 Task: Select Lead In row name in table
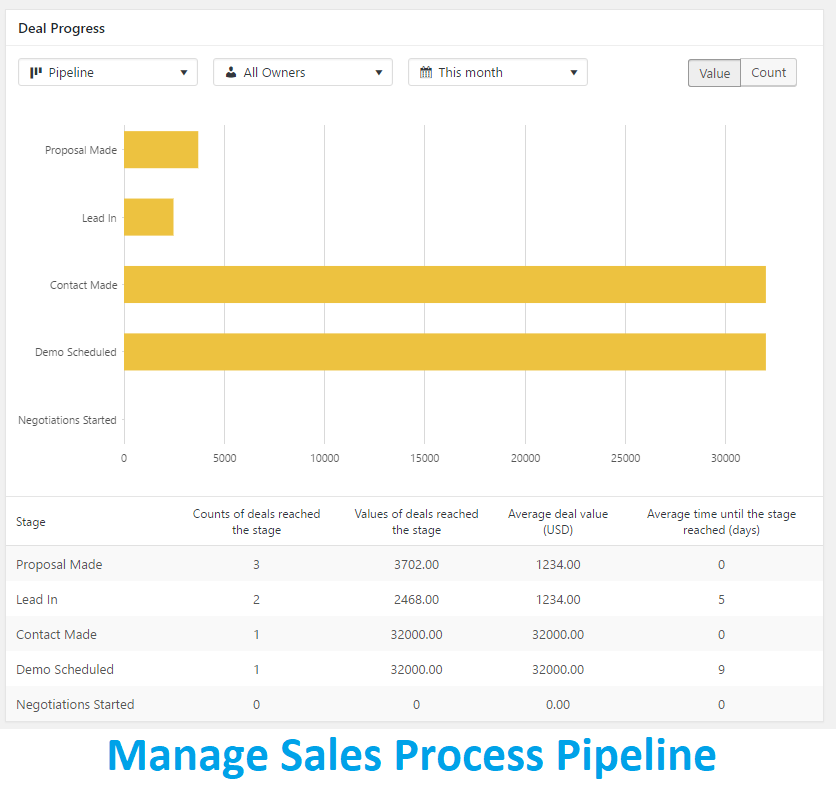(x=36, y=600)
